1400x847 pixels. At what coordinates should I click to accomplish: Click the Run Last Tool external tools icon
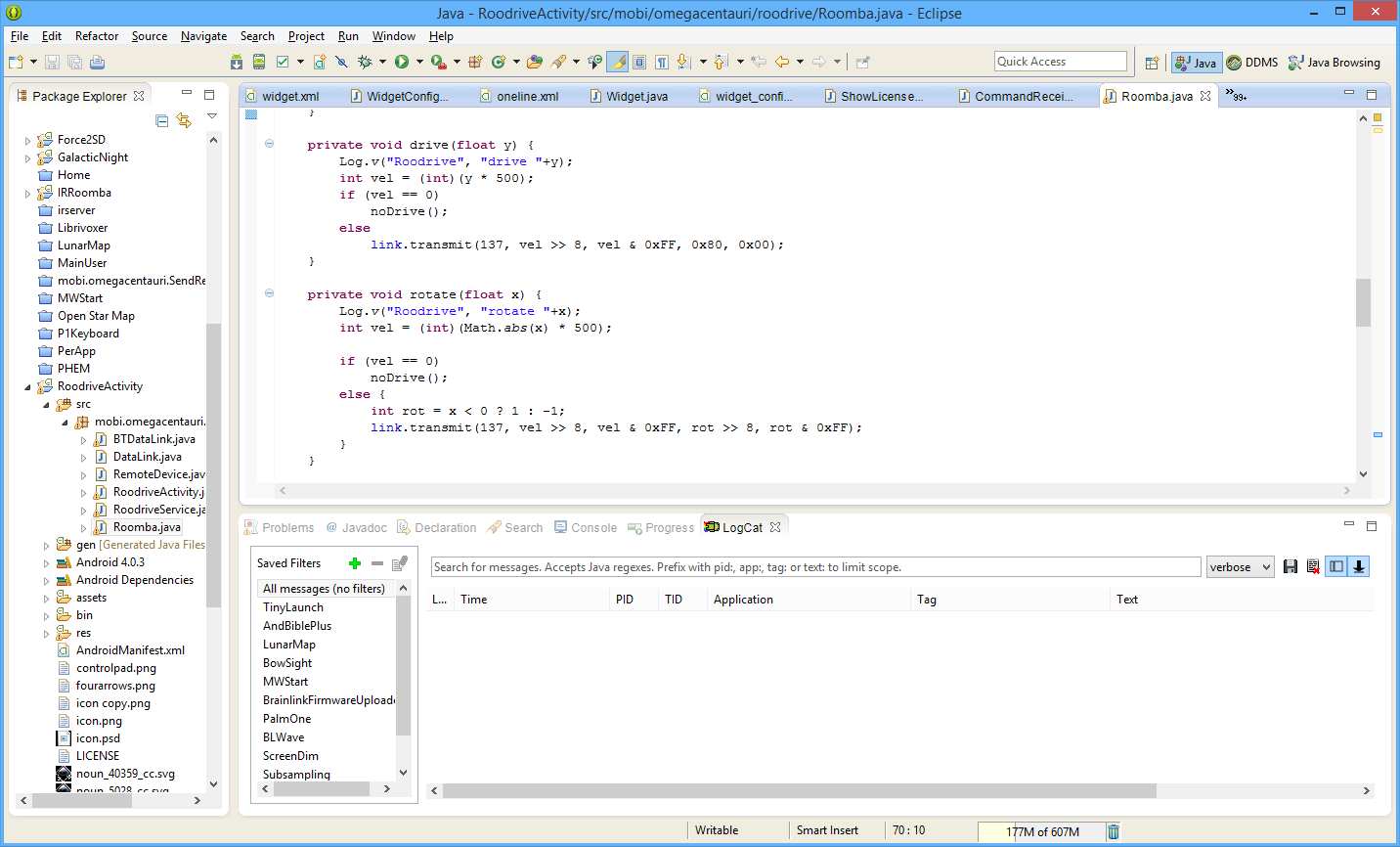[439, 62]
